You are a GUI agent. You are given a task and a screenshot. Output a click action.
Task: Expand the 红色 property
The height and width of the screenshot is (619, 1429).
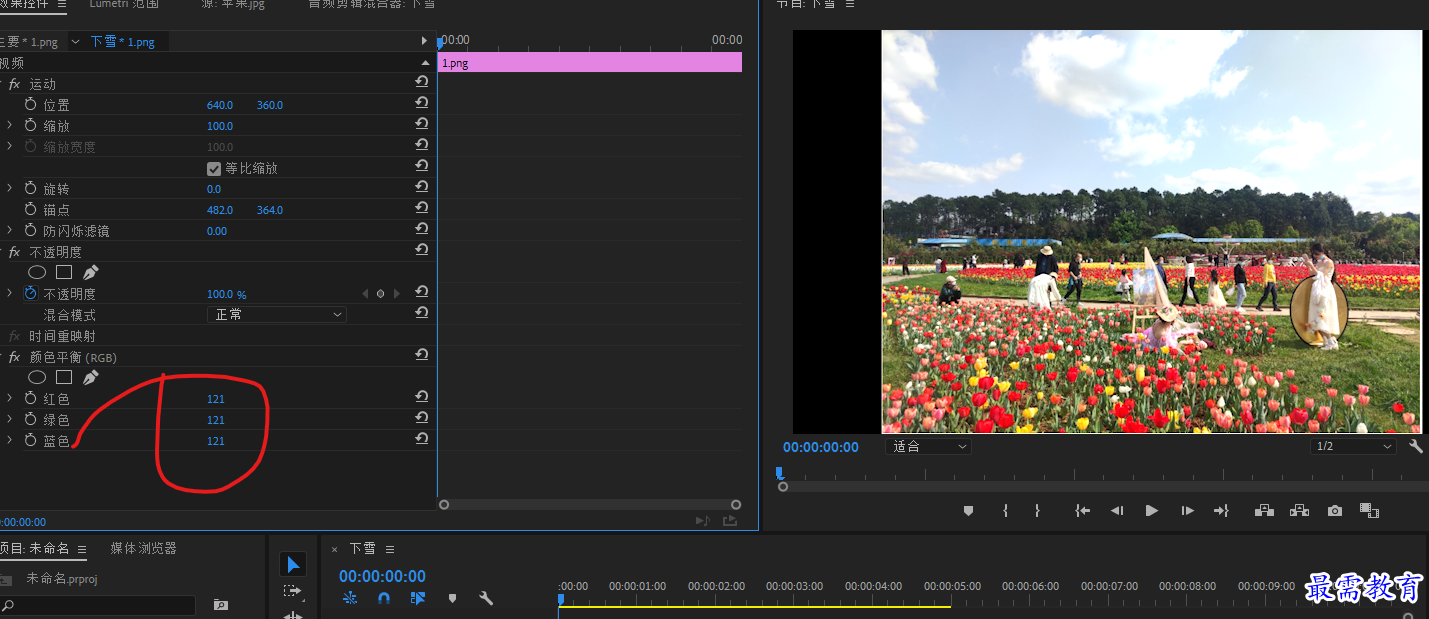pyautogui.click(x=10, y=398)
